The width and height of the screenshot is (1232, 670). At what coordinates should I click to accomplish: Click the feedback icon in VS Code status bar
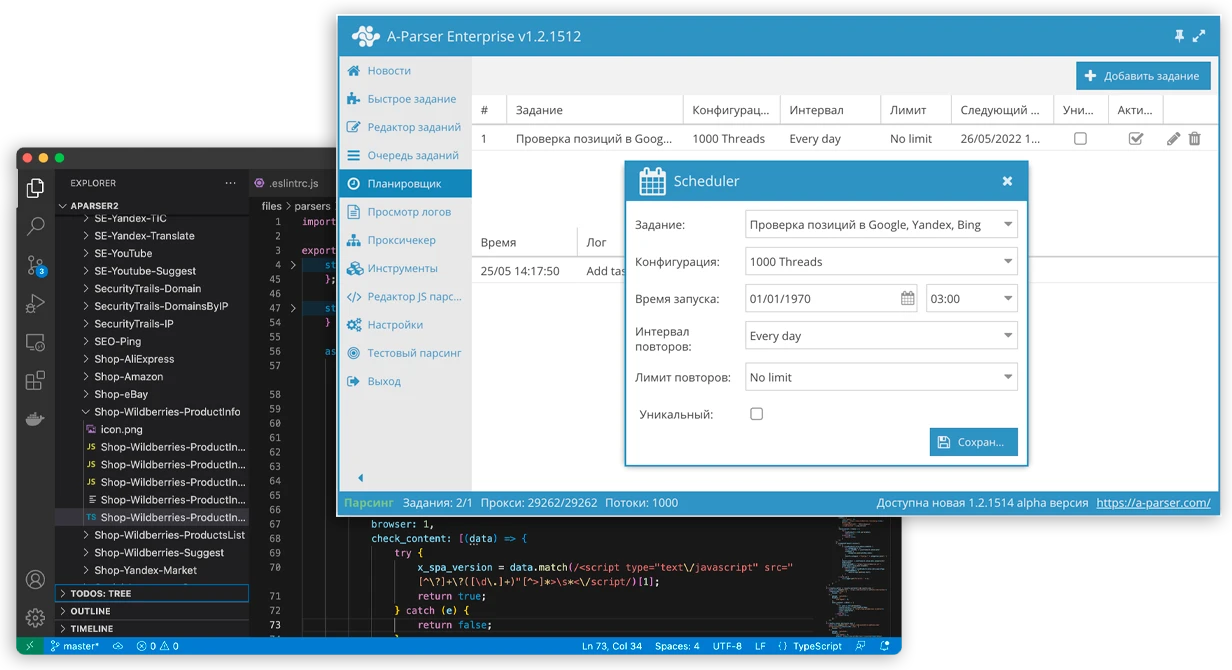point(858,646)
